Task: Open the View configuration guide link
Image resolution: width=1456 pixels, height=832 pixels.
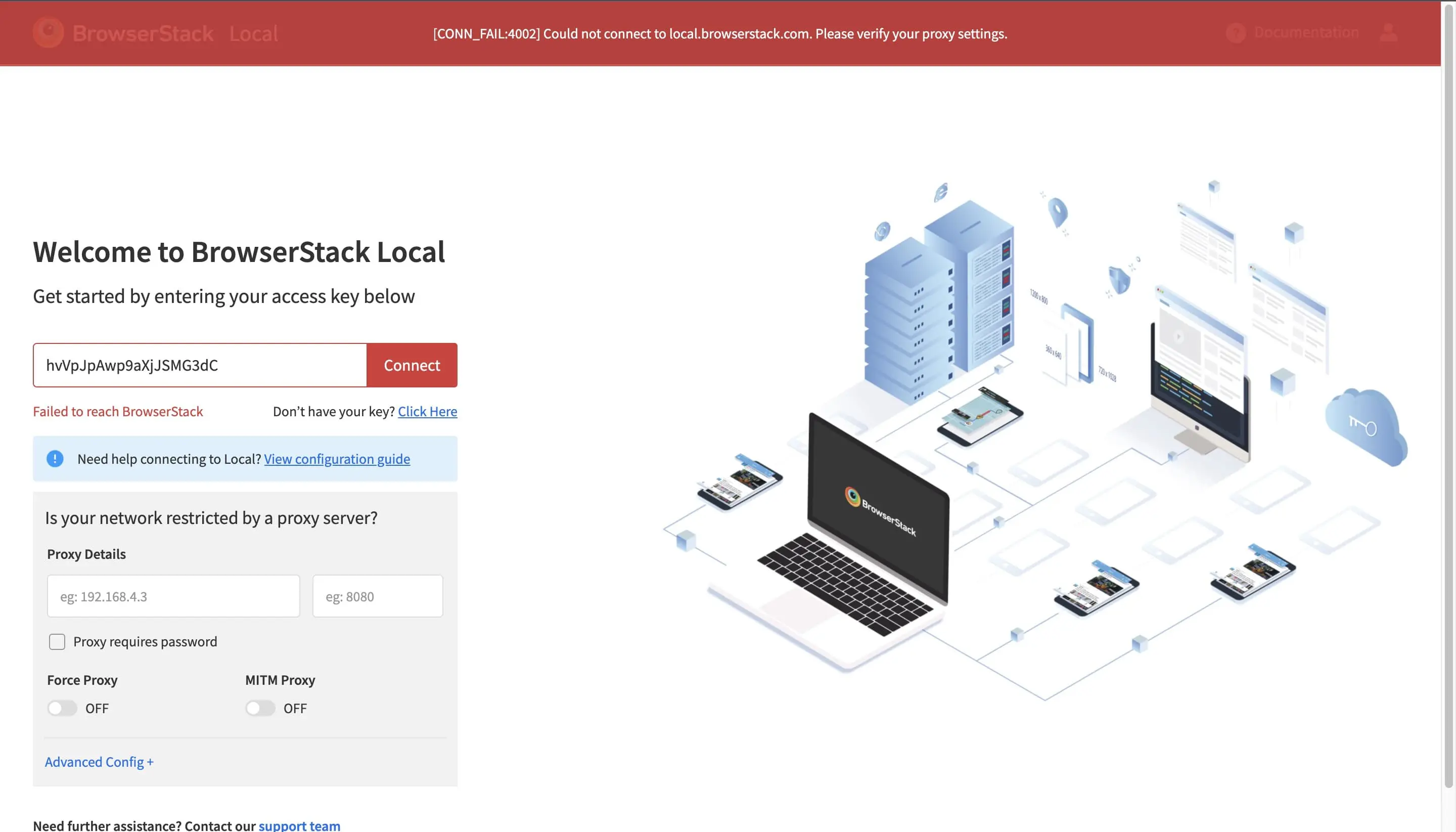Action: [x=337, y=459]
